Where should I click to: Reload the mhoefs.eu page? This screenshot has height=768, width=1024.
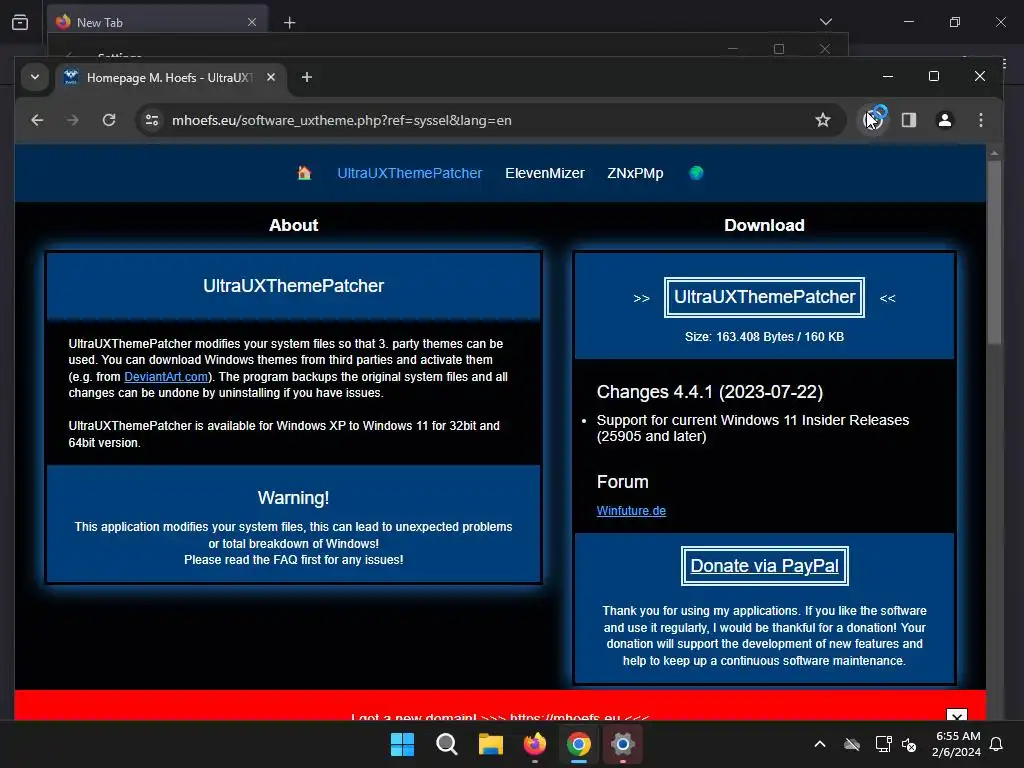click(x=109, y=120)
